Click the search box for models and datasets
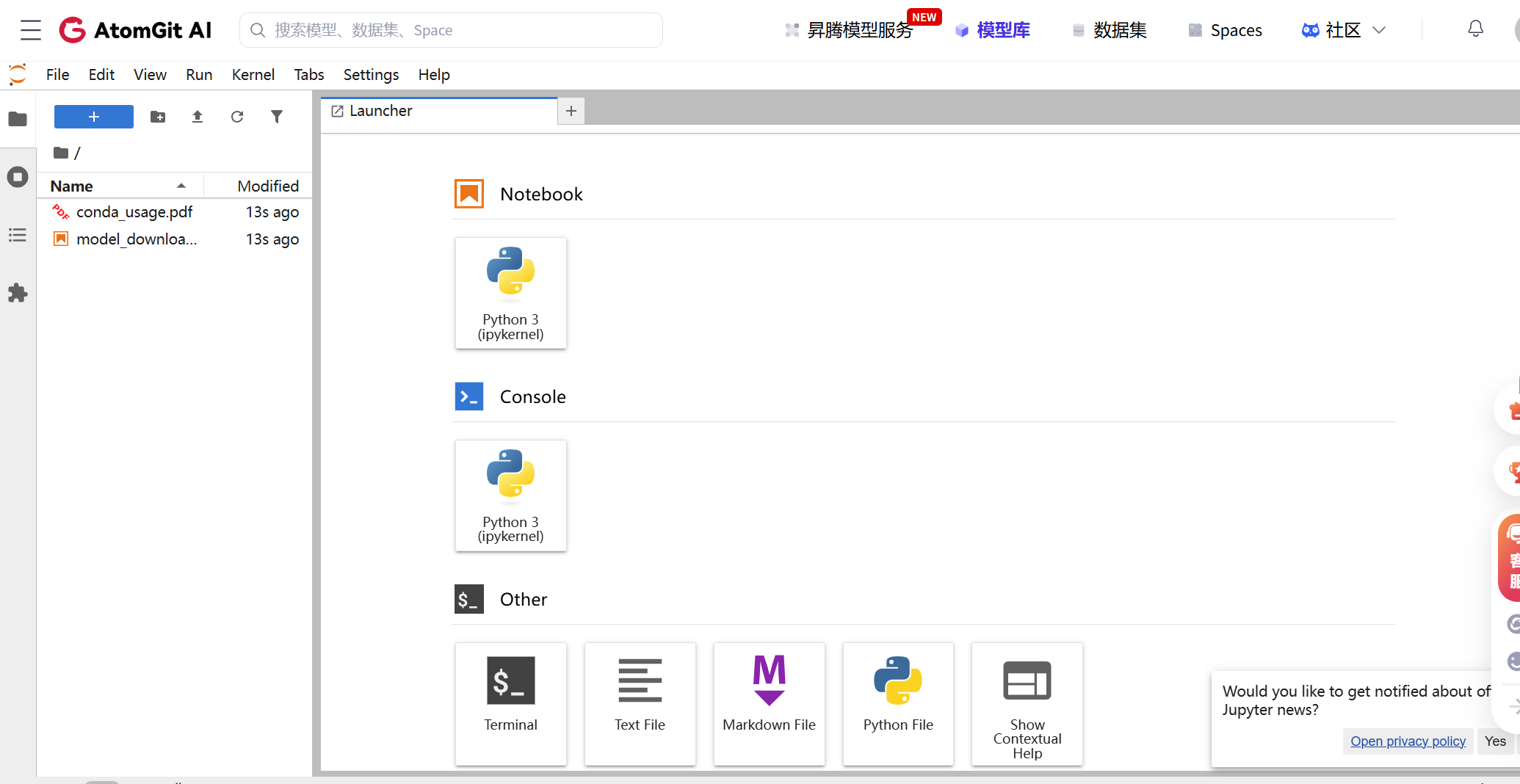The height and width of the screenshot is (784, 1520). click(451, 30)
